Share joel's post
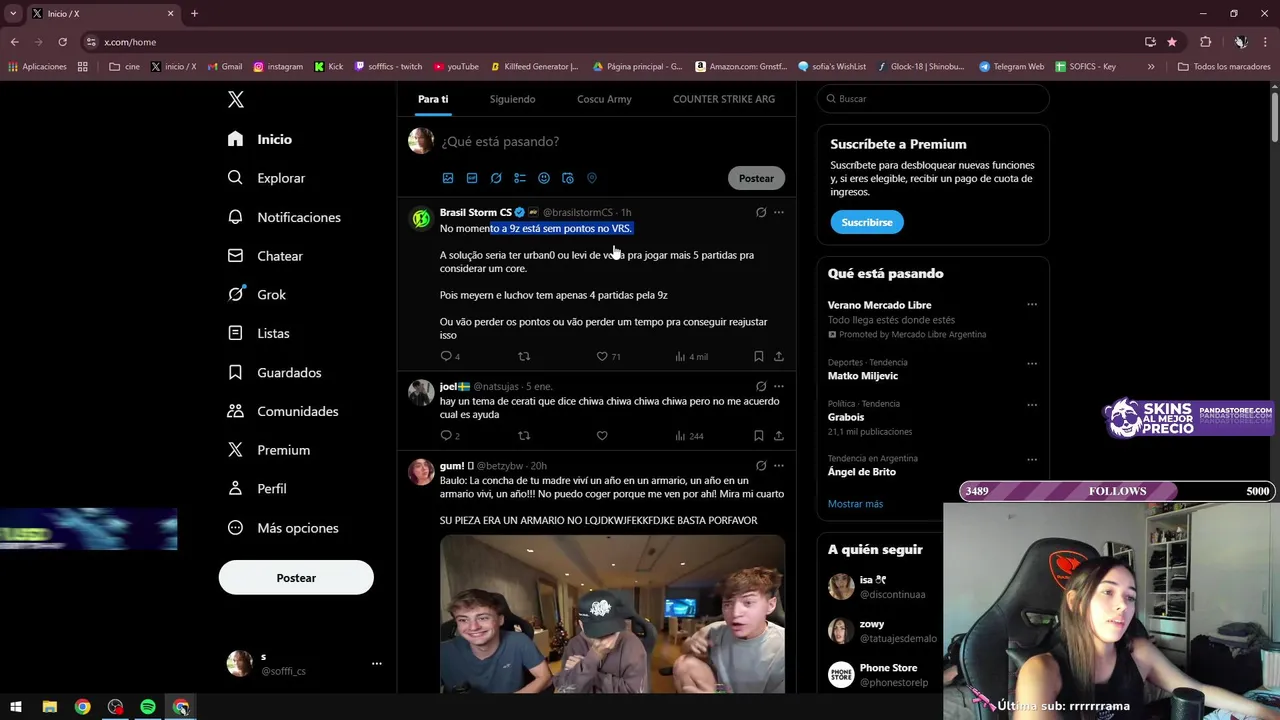This screenshot has height=720, width=1280. [x=779, y=436]
